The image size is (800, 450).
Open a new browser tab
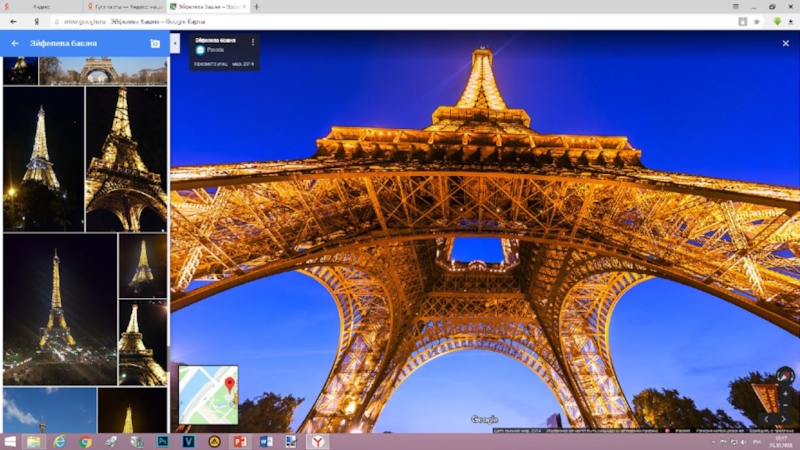point(257,7)
